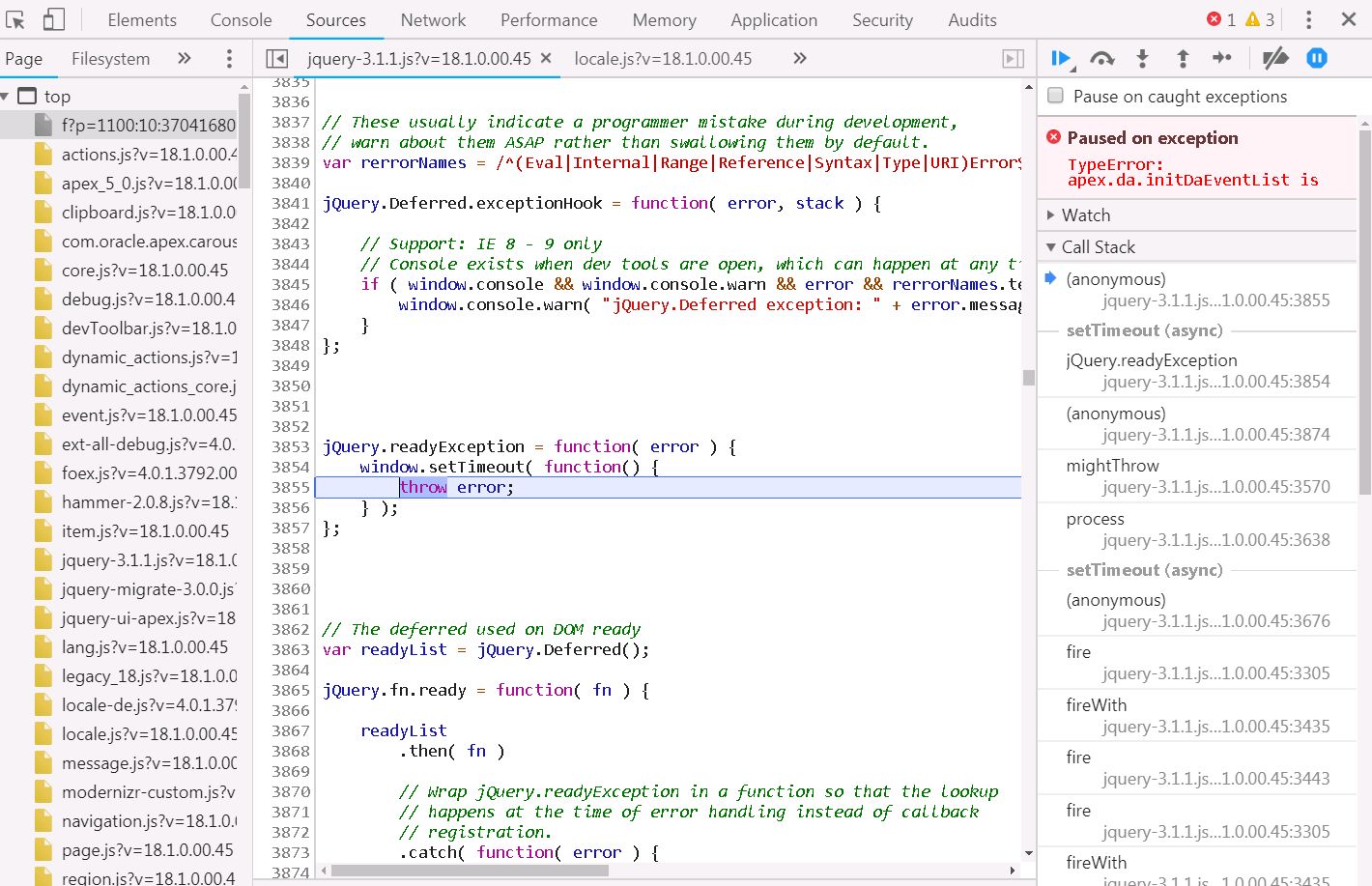Switch to the Console tab

(240, 19)
